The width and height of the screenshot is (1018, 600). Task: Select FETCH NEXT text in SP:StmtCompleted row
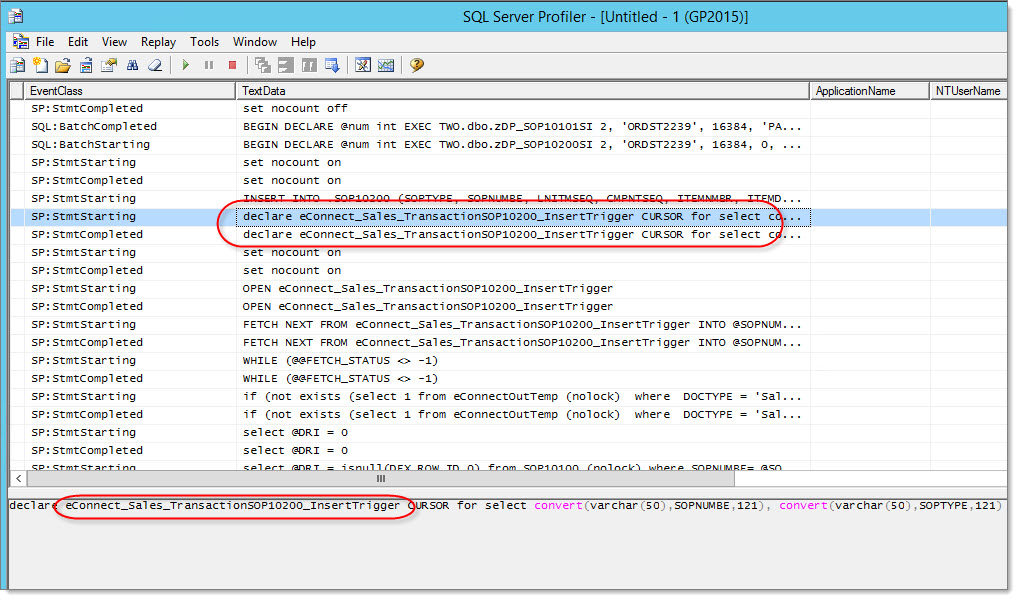[523, 342]
